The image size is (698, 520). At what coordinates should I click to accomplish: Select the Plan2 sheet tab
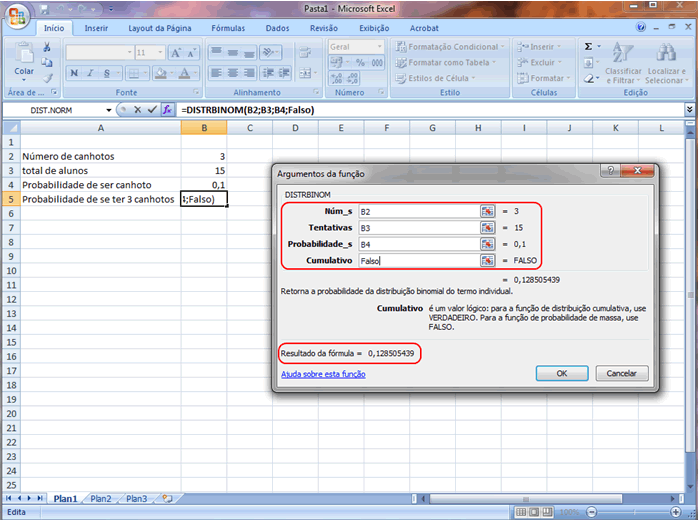pos(101,498)
